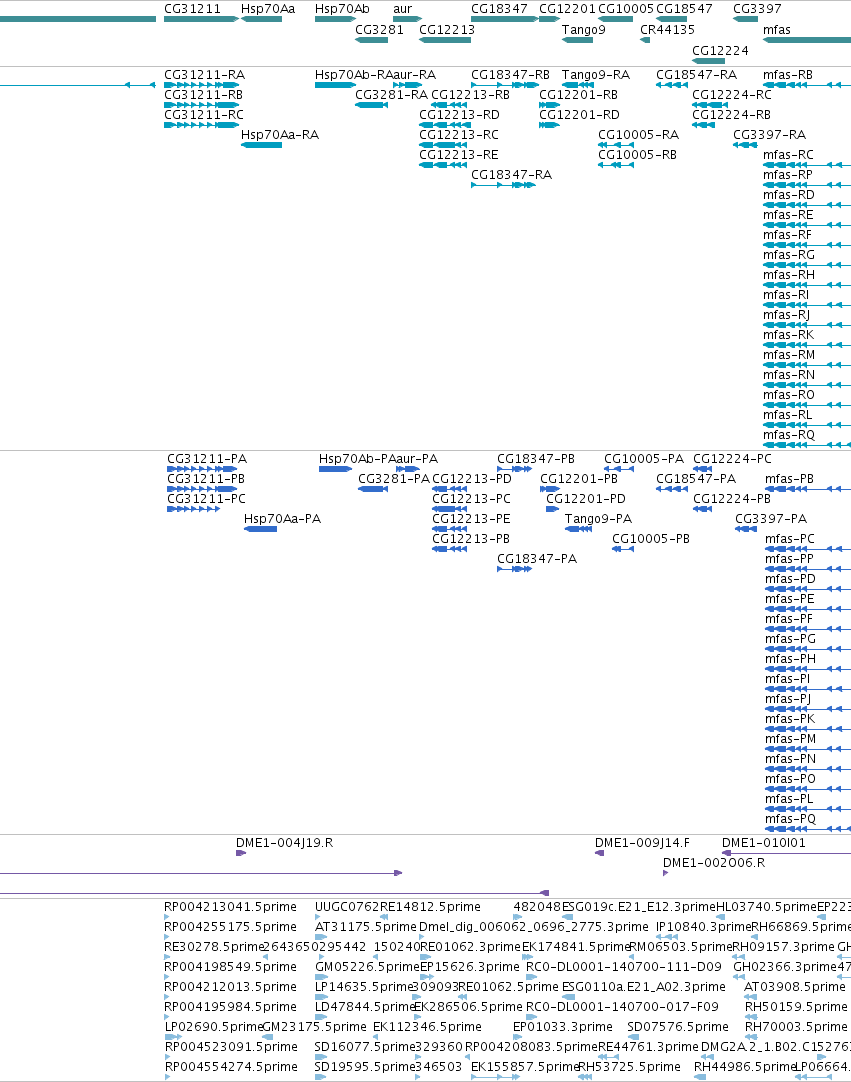Click the RP004213041.5prime EST label
This screenshot has width=851, height=1082.
231,907
